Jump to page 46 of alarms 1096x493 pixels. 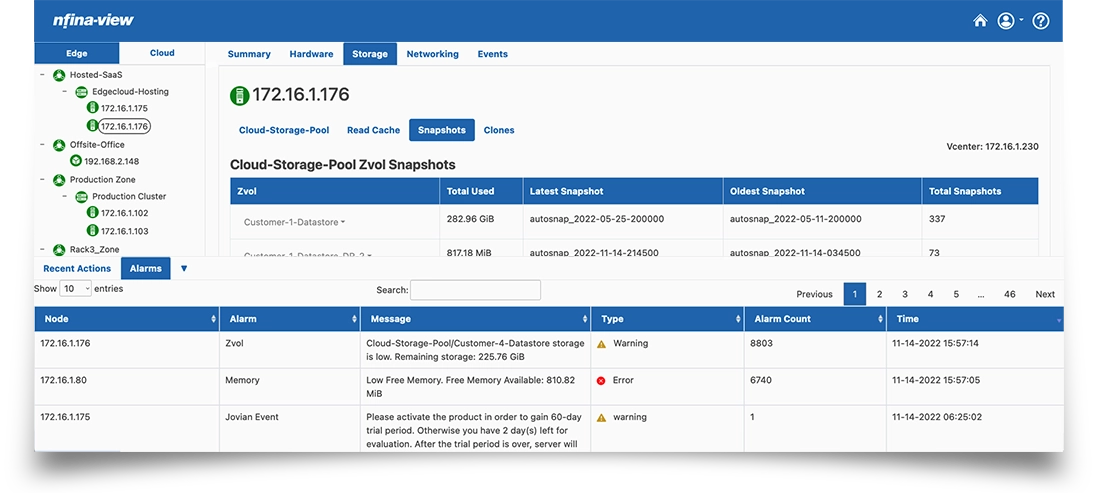[1009, 294]
